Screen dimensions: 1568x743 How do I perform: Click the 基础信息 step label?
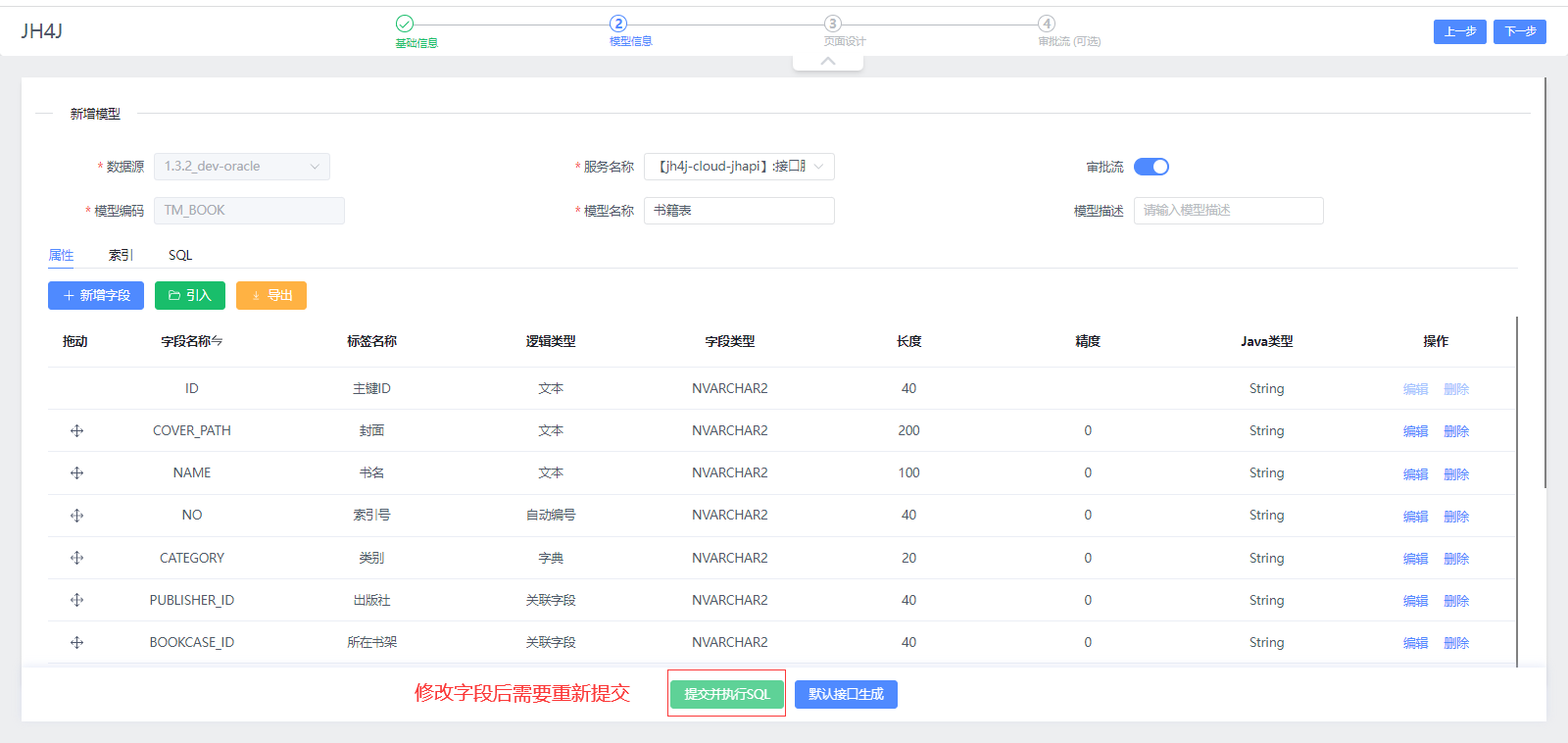pyautogui.click(x=416, y=43)
